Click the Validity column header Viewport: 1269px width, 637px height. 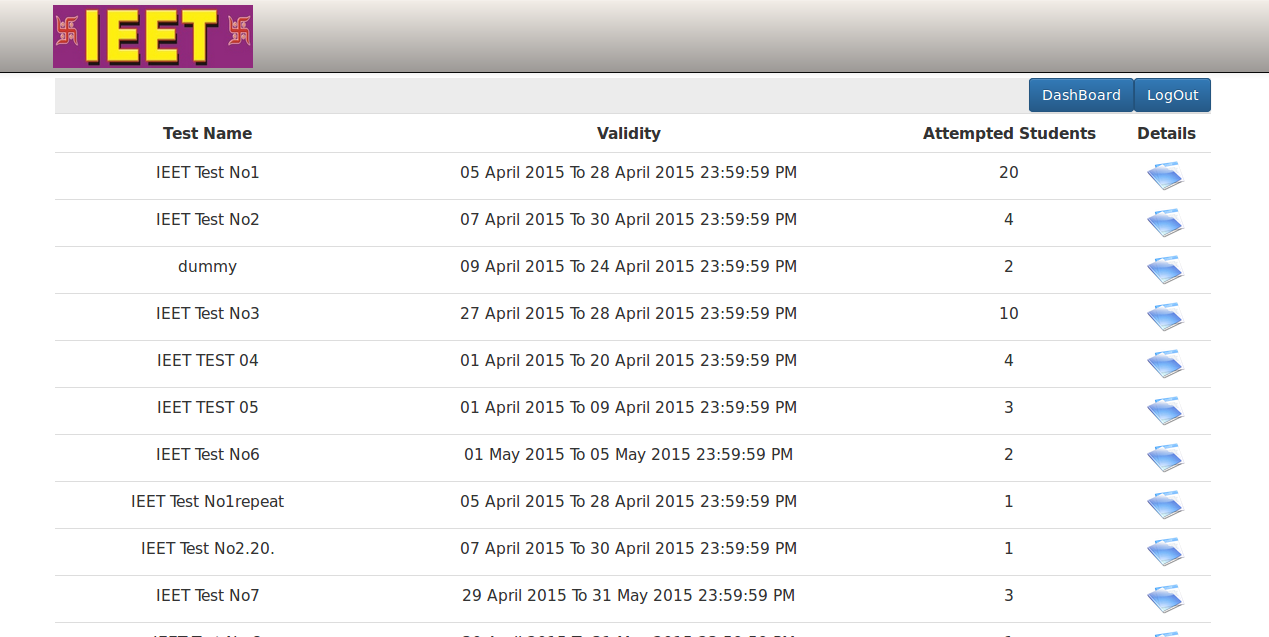pos(628,134)
